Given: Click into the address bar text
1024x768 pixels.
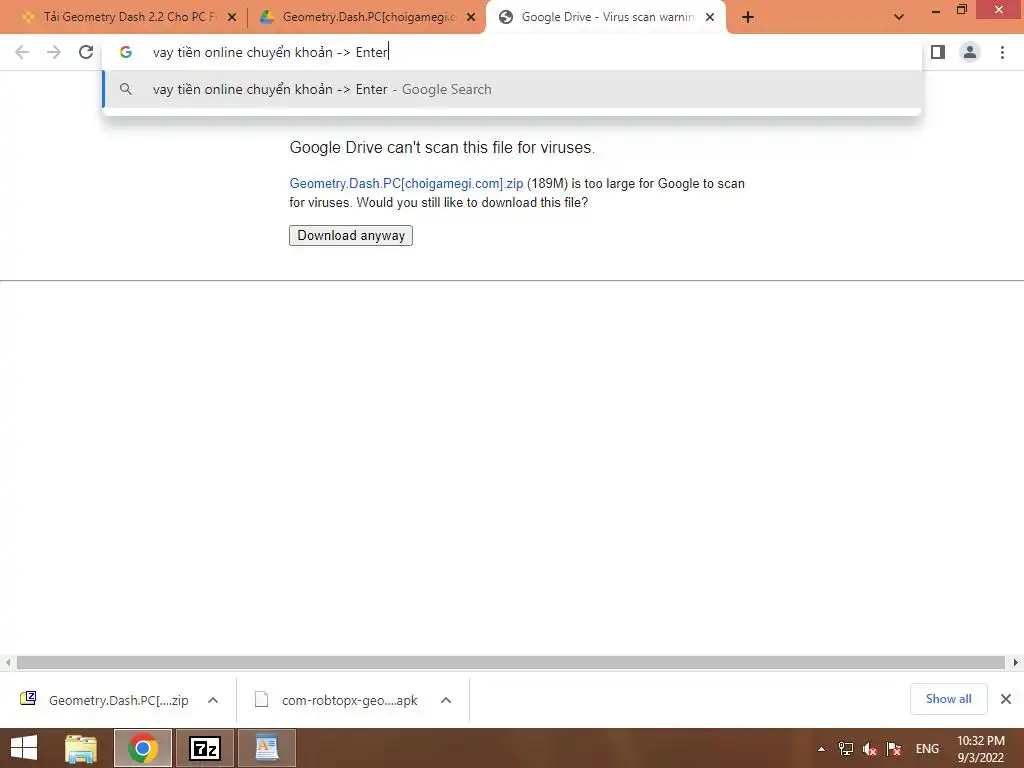Looking at the screenshot, I should pyautogui.click(x=270, y=52).
